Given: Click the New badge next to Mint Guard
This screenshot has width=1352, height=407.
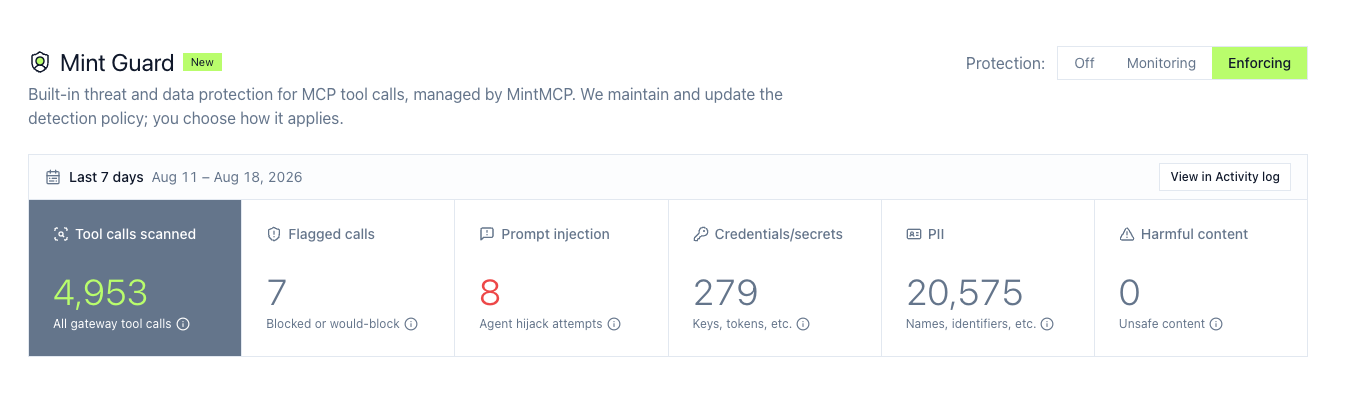Looking at the screenshot, I should (202, 62).
